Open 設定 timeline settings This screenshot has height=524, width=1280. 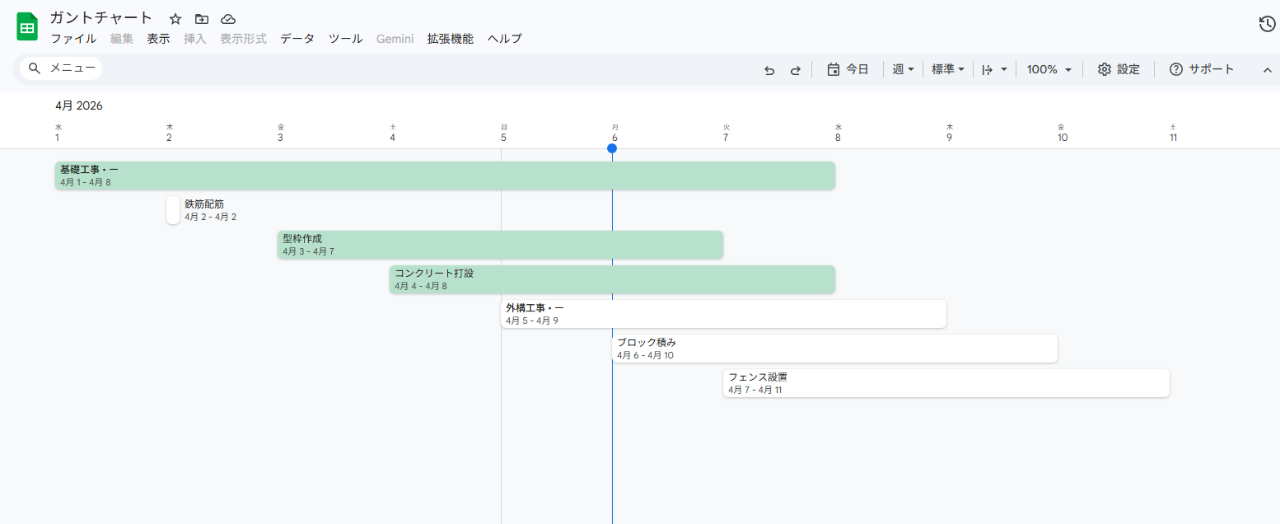[1118, 70]
